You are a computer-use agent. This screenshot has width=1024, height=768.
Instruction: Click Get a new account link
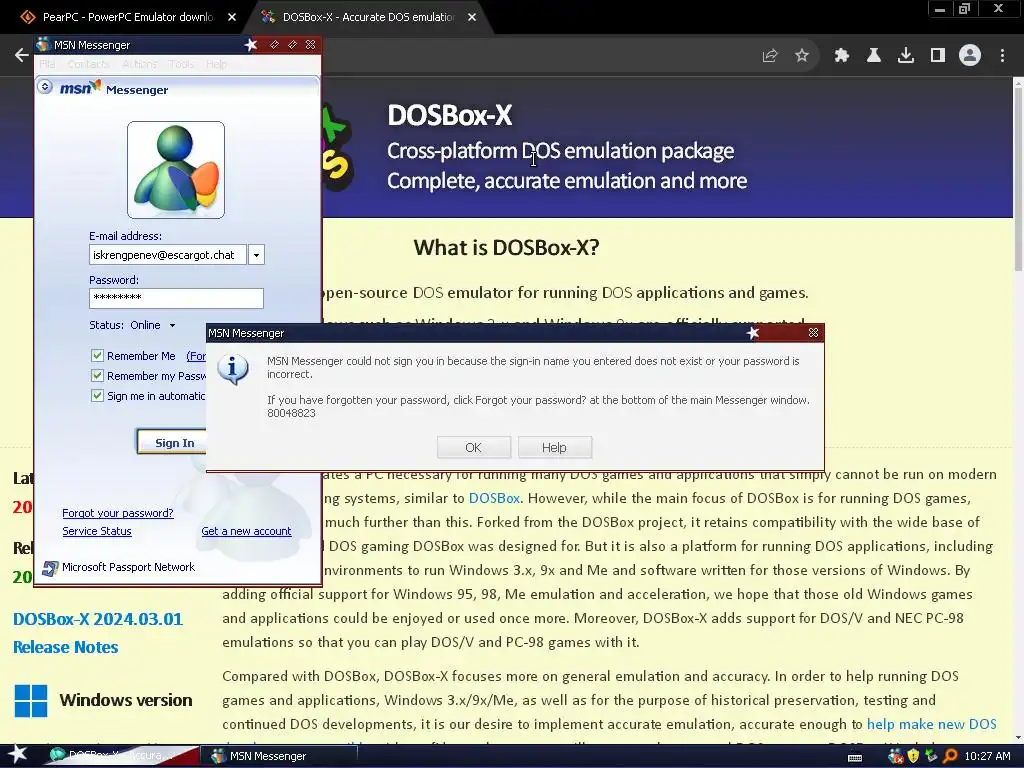point(246,532)
